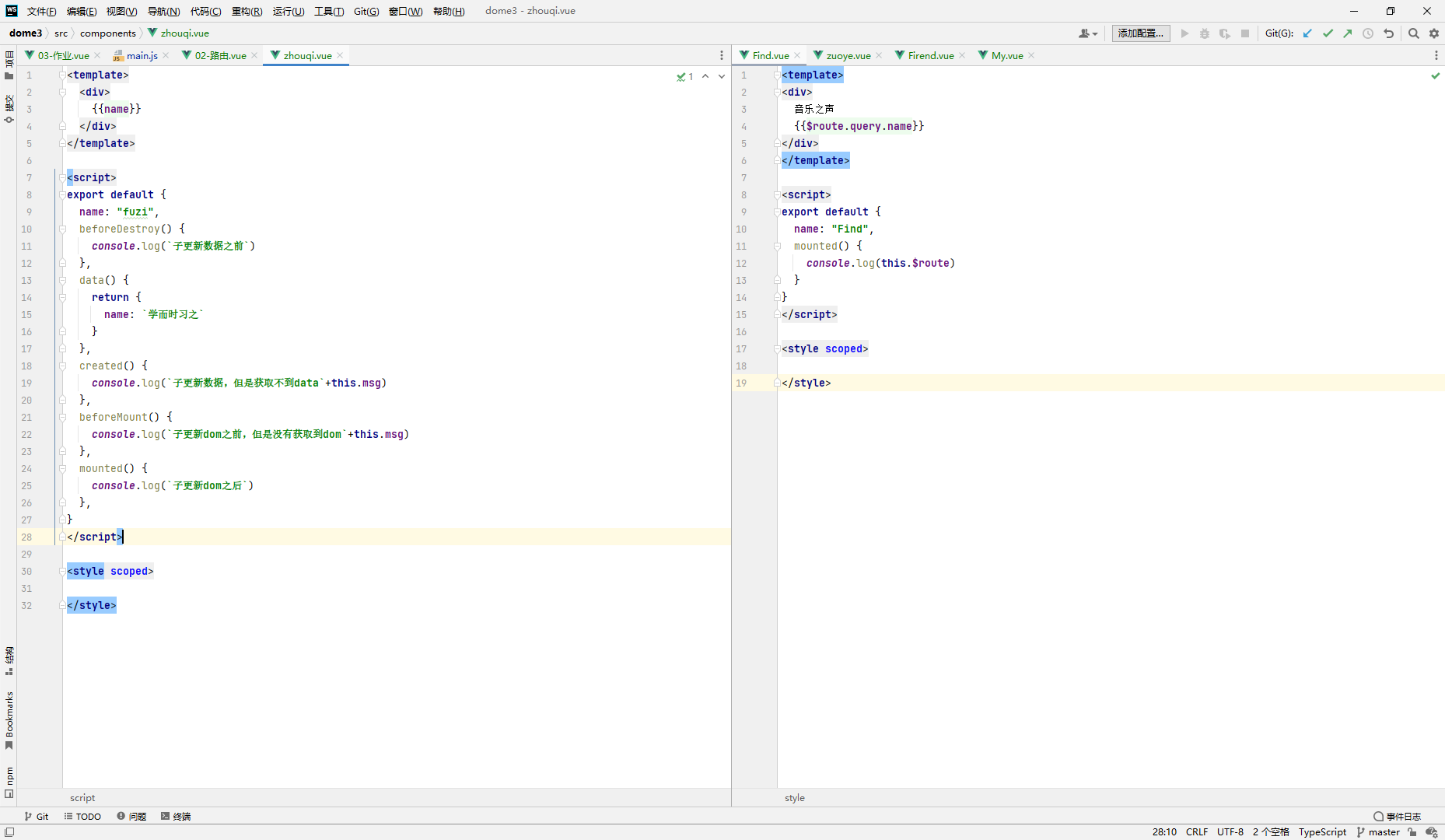Open Git history clock icon
1445x840 pixels.
(1368, 33)
